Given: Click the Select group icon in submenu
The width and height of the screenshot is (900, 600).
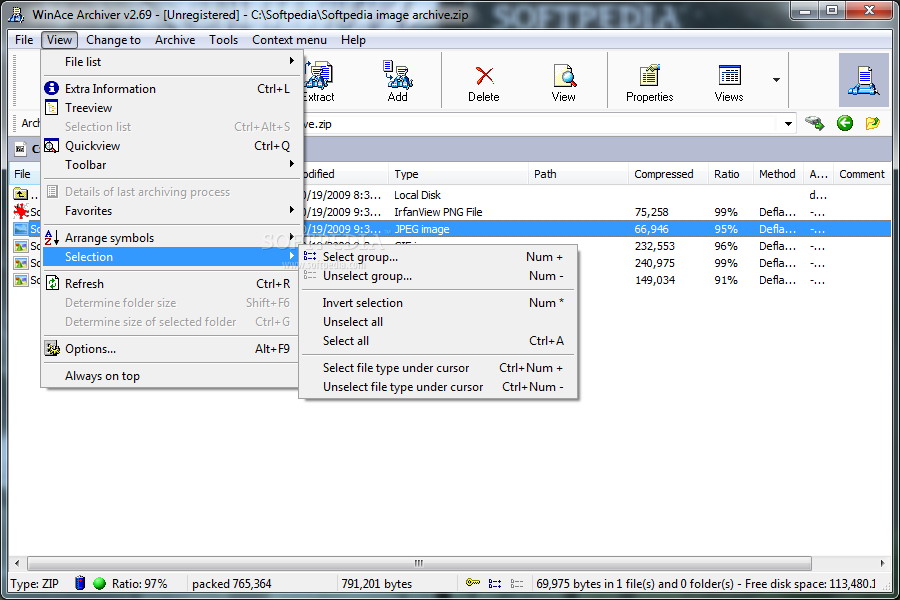Looking at the screenshot, I should tap(310, 256).
